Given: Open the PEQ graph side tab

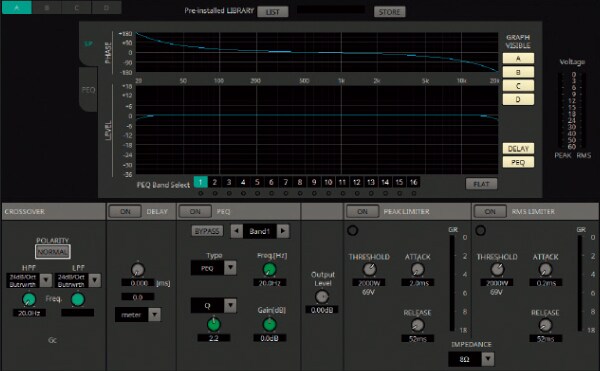Looking at the screenshot, I should pos(88,90).
